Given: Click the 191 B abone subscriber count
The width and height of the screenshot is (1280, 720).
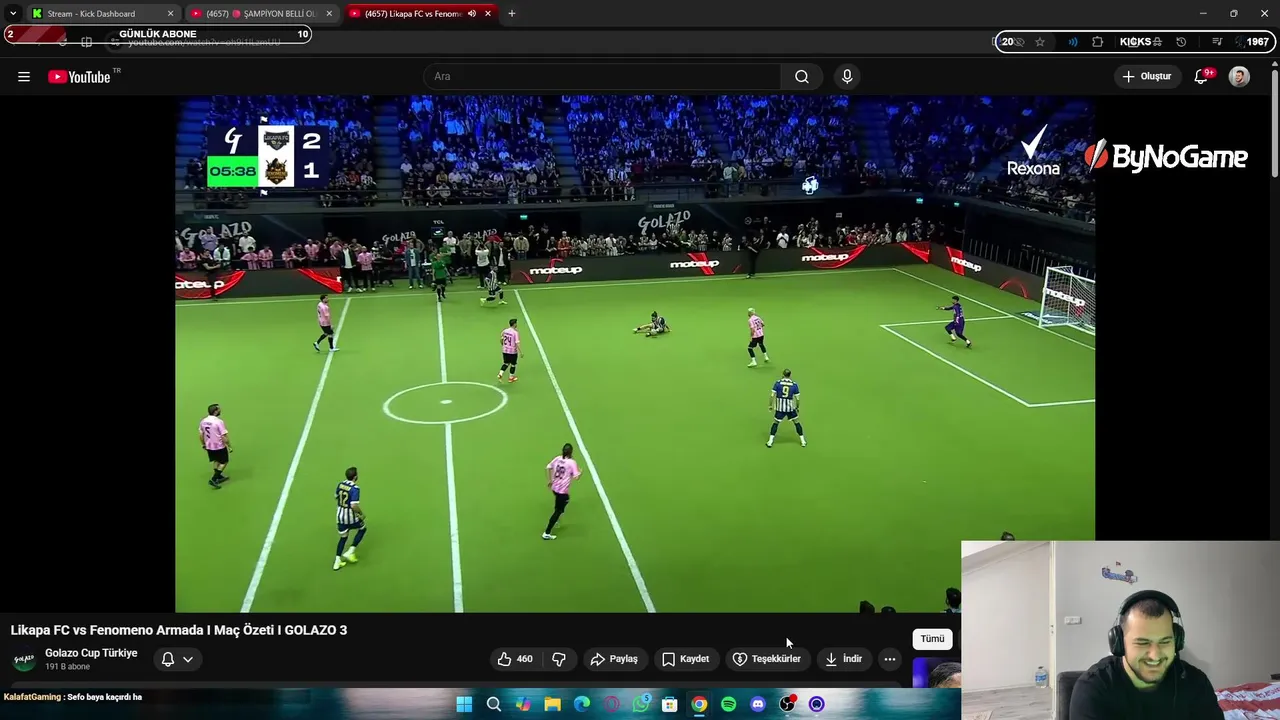Looking at the screenshot, I should (x=67, y=666).
